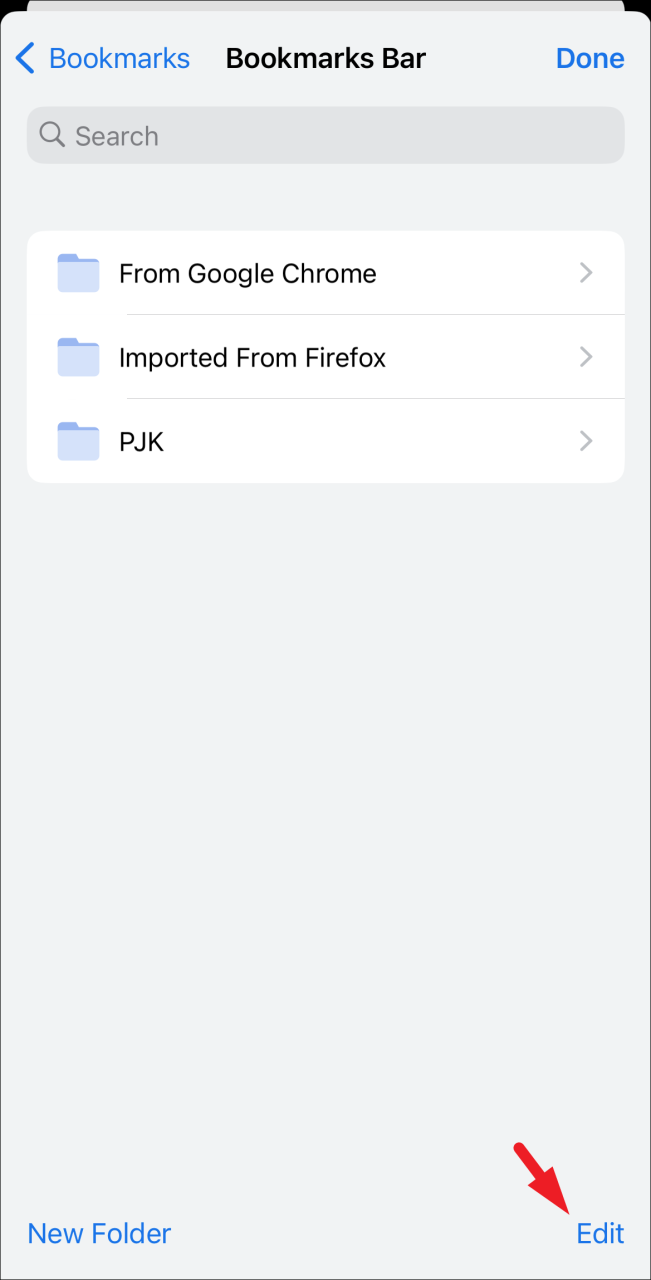Tap Edit to modify bookmarks
This screenshot has width=651, height=1280.
600,1233
